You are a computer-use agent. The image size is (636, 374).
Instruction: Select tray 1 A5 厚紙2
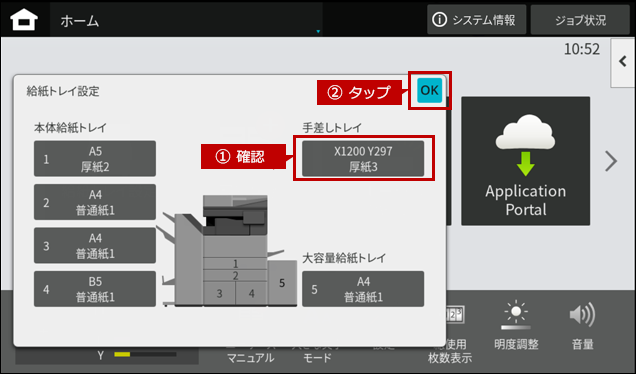coord(95,159)
